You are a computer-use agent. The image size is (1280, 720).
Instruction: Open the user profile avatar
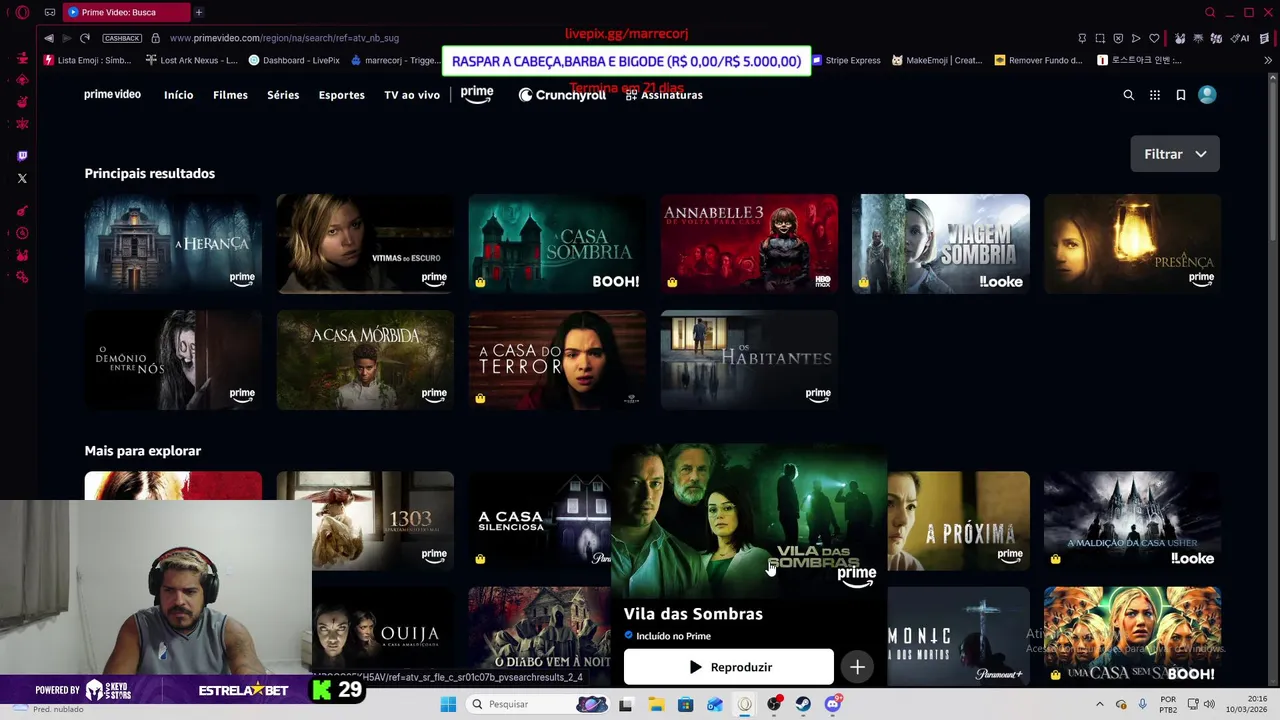[x=1207, y=94]
